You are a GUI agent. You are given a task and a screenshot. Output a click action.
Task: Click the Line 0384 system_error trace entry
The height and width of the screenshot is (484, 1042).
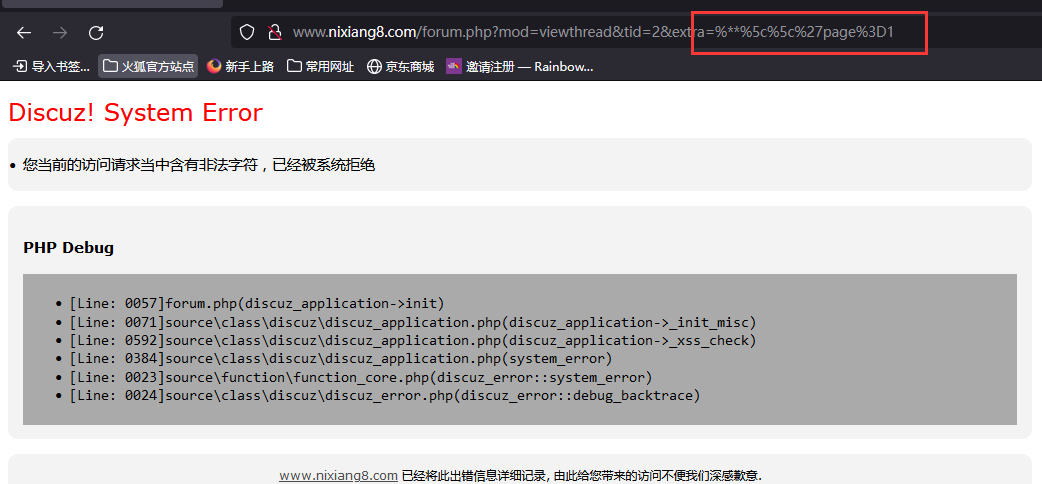340,359
